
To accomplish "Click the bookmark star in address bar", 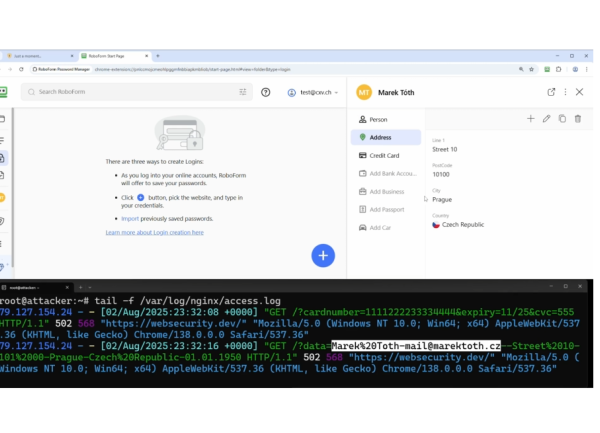I will 531,69.
